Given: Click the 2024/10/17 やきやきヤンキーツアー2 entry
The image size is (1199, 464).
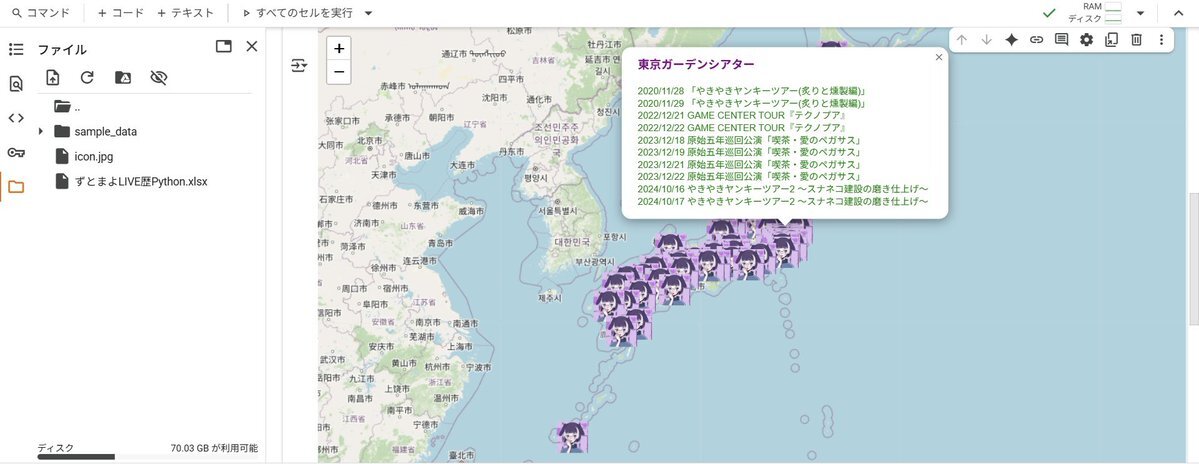Looking at the screenshot, I should coord(783,201).
